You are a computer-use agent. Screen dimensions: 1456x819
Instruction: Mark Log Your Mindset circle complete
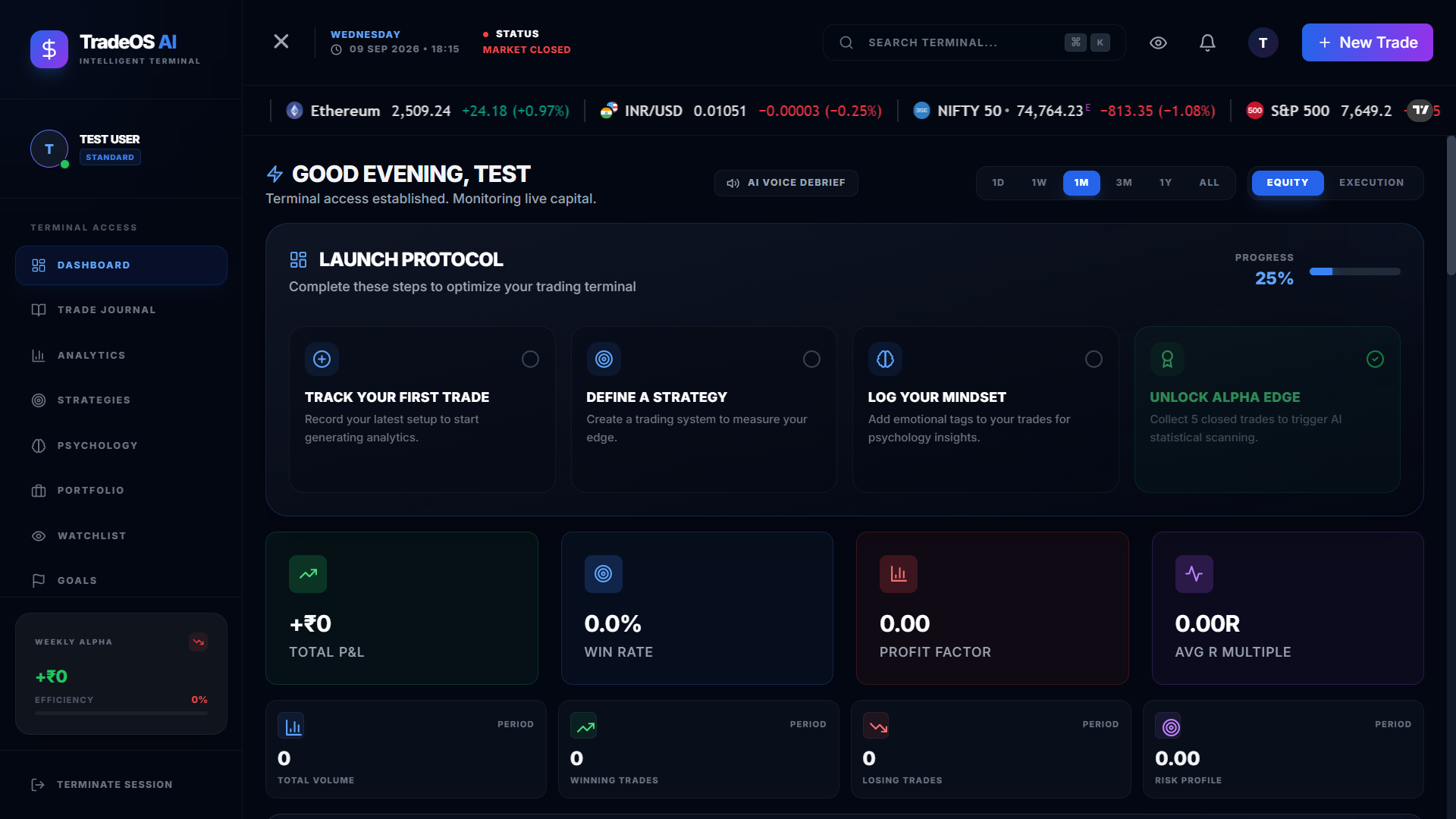coord(1094,359)
